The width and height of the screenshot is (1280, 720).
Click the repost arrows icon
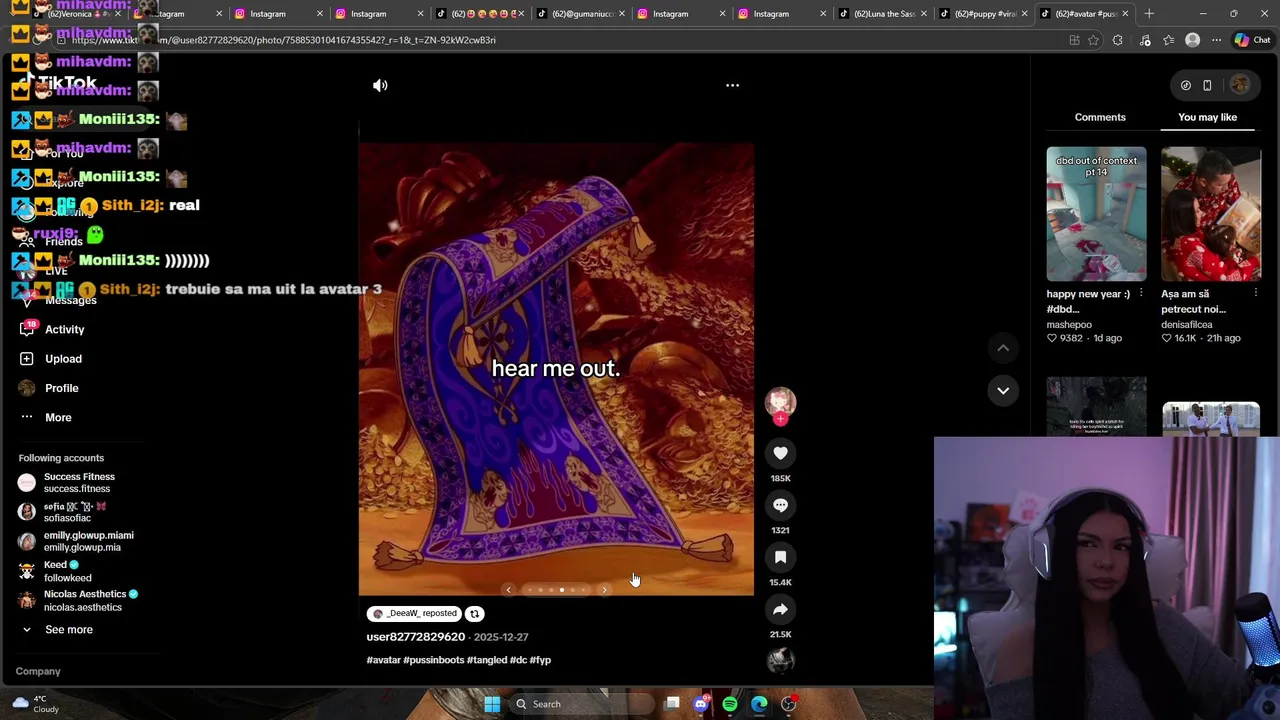475,614
